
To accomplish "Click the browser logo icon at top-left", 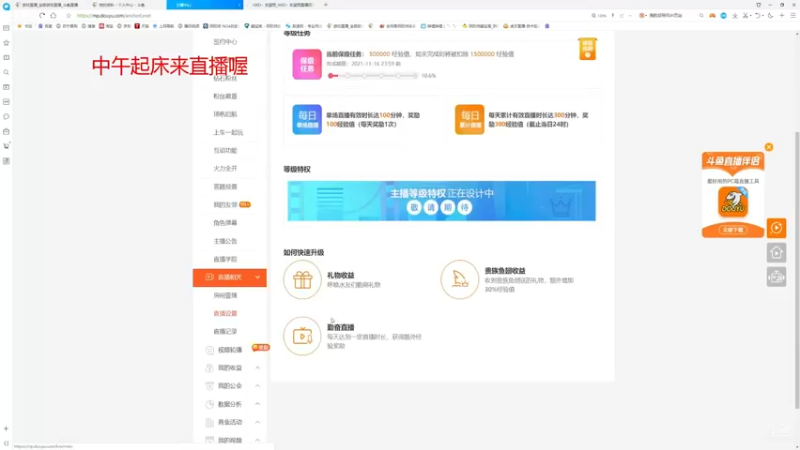I will click(6, 7).
